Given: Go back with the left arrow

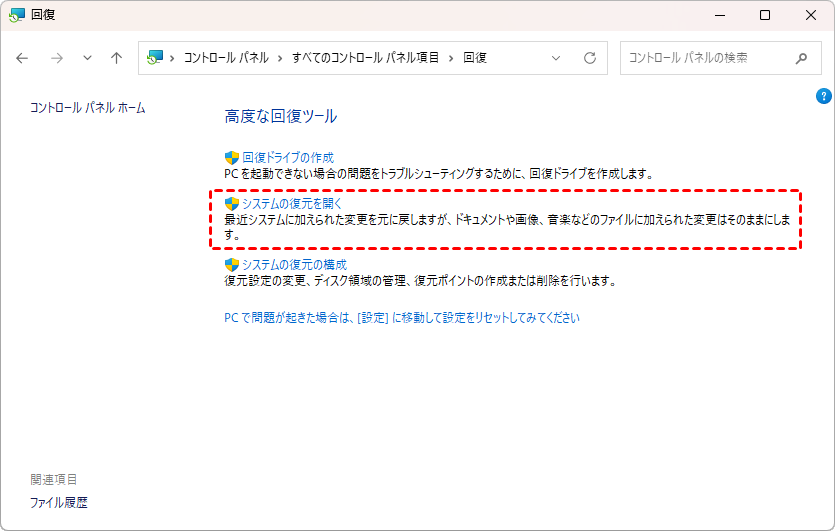Looking at the screenshot, I should pyautogui.click(x=22, y=58).
